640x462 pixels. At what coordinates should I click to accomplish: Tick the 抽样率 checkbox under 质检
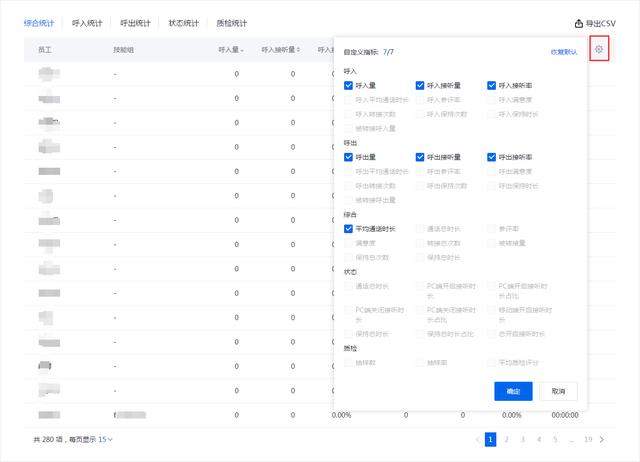[x=420, y=362]
